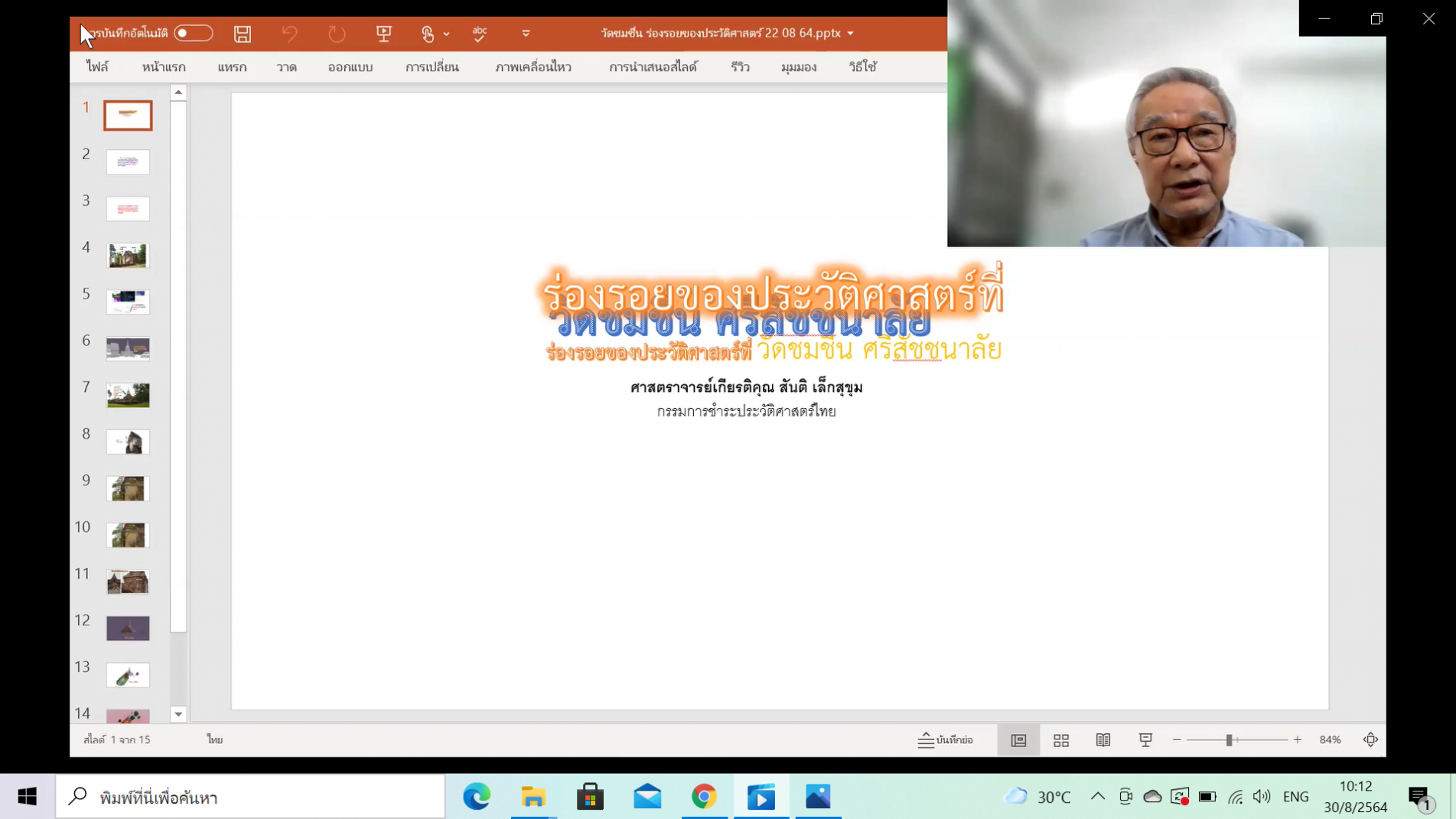The image size is (1456, 819).
Task: Click the Save icon in title bar
Action: click(x=243, y=34)
